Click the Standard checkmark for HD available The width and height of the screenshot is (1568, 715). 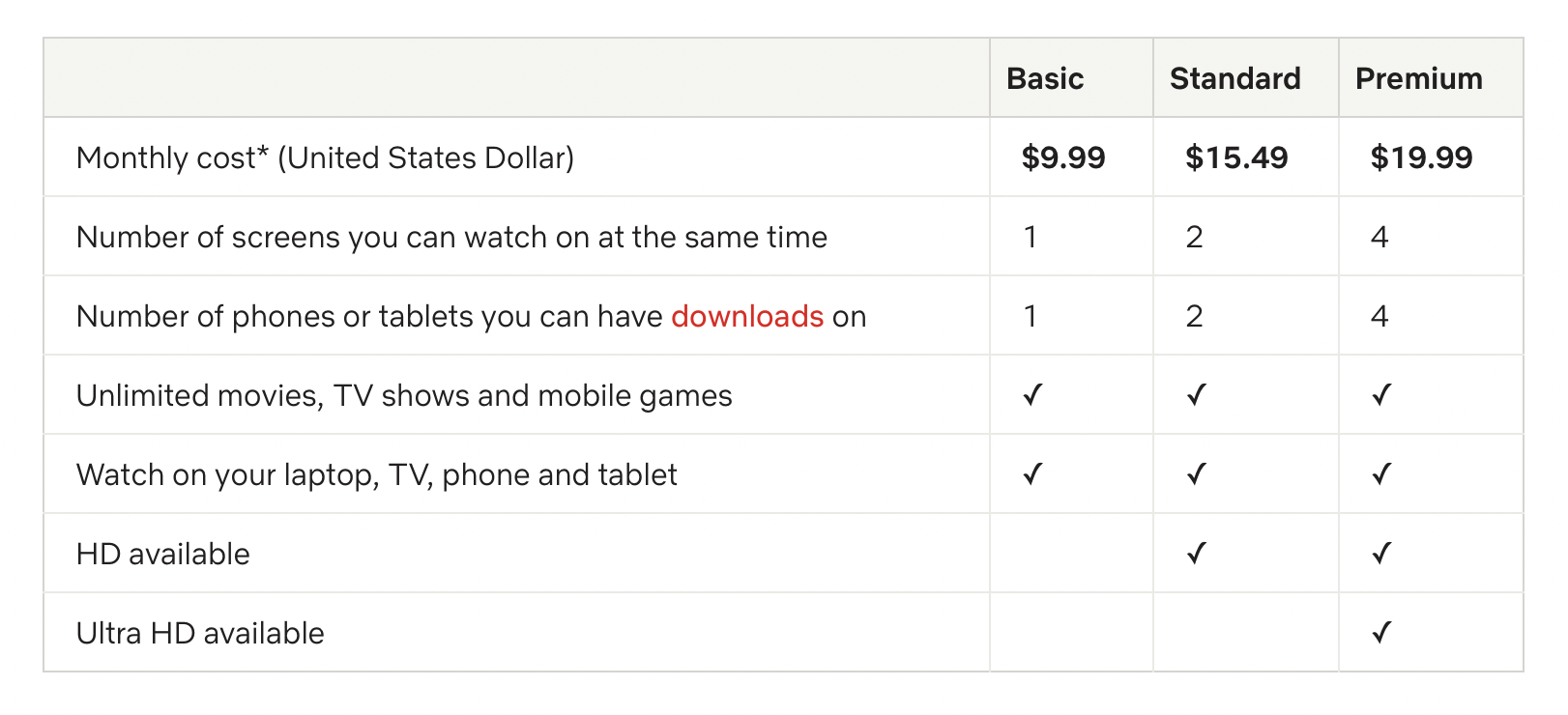1197,554
